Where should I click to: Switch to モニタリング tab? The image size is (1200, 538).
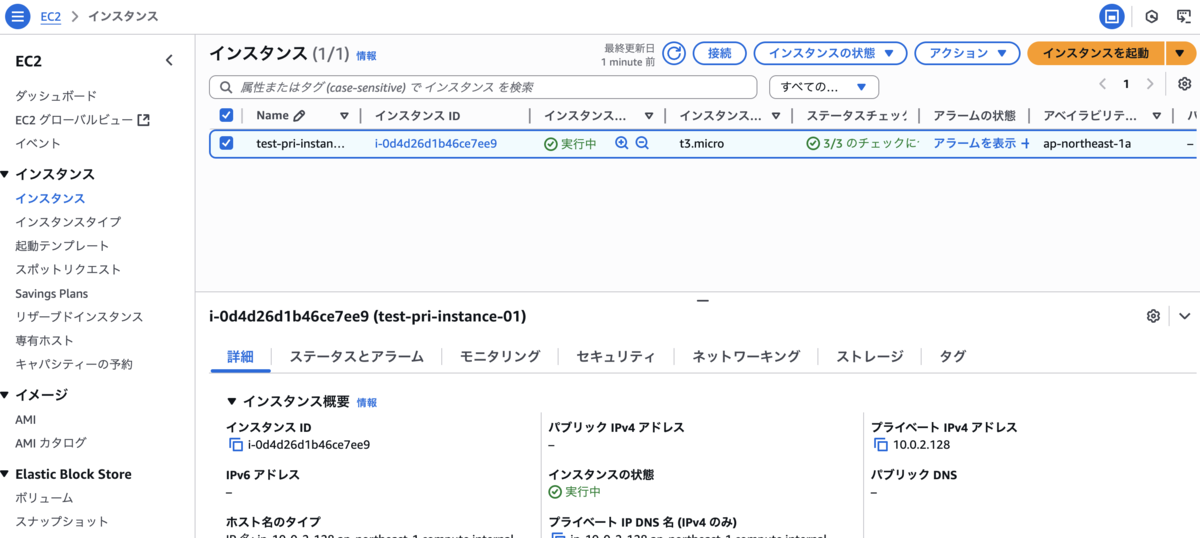click(x=500, y=356)
